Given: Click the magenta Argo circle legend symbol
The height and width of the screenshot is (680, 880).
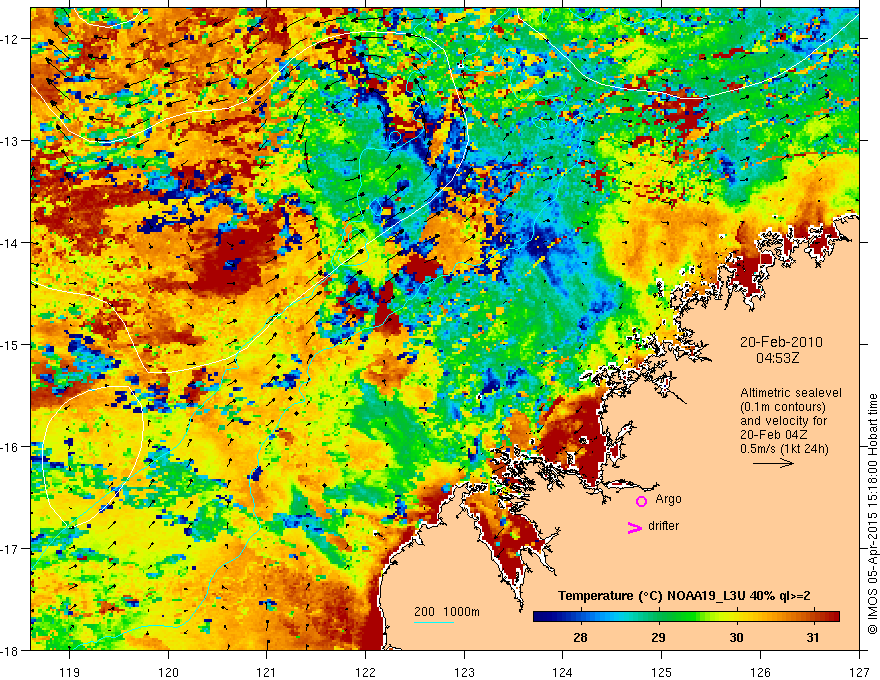Looking at the screenshot, I should coord(641,501).
